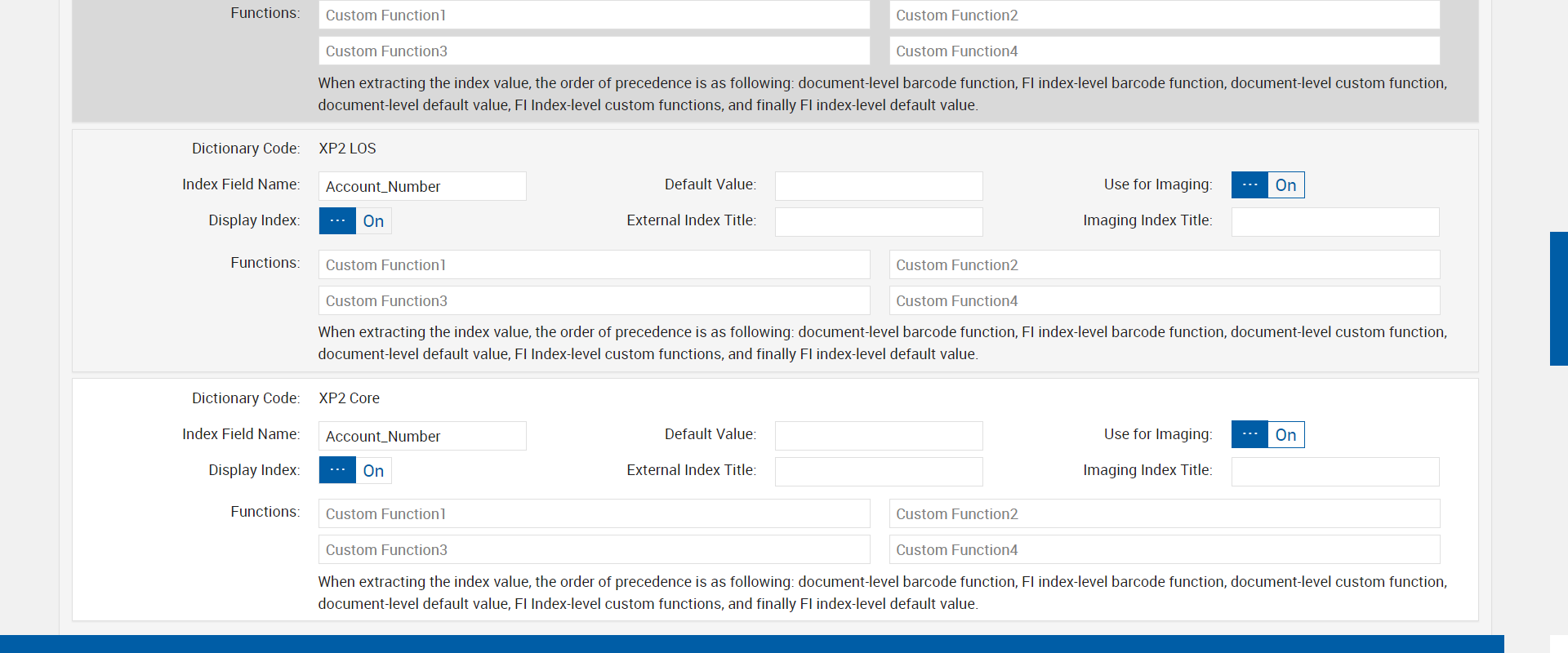Focus the Default Value field under XP2 LOS
The width and height of the screenshot is (1568, 653).
879,186
